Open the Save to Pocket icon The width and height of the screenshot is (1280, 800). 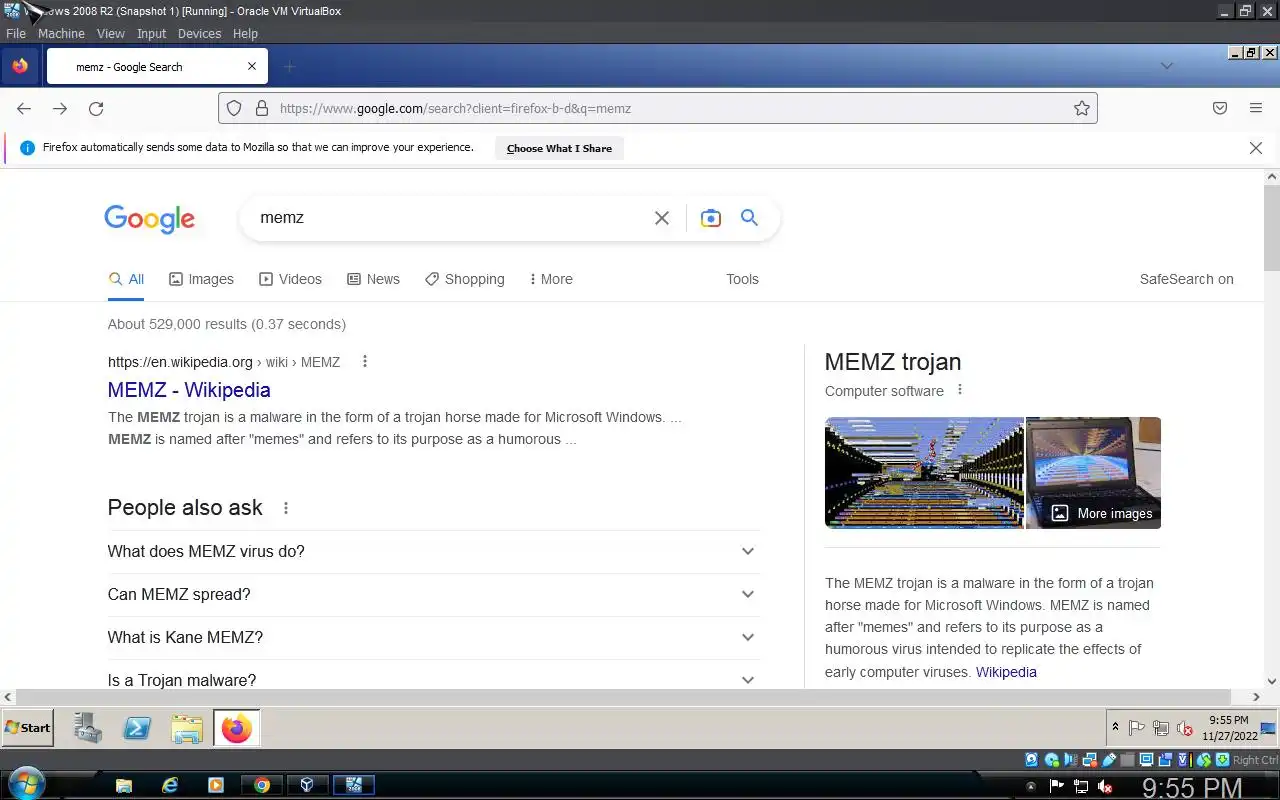1220,108
